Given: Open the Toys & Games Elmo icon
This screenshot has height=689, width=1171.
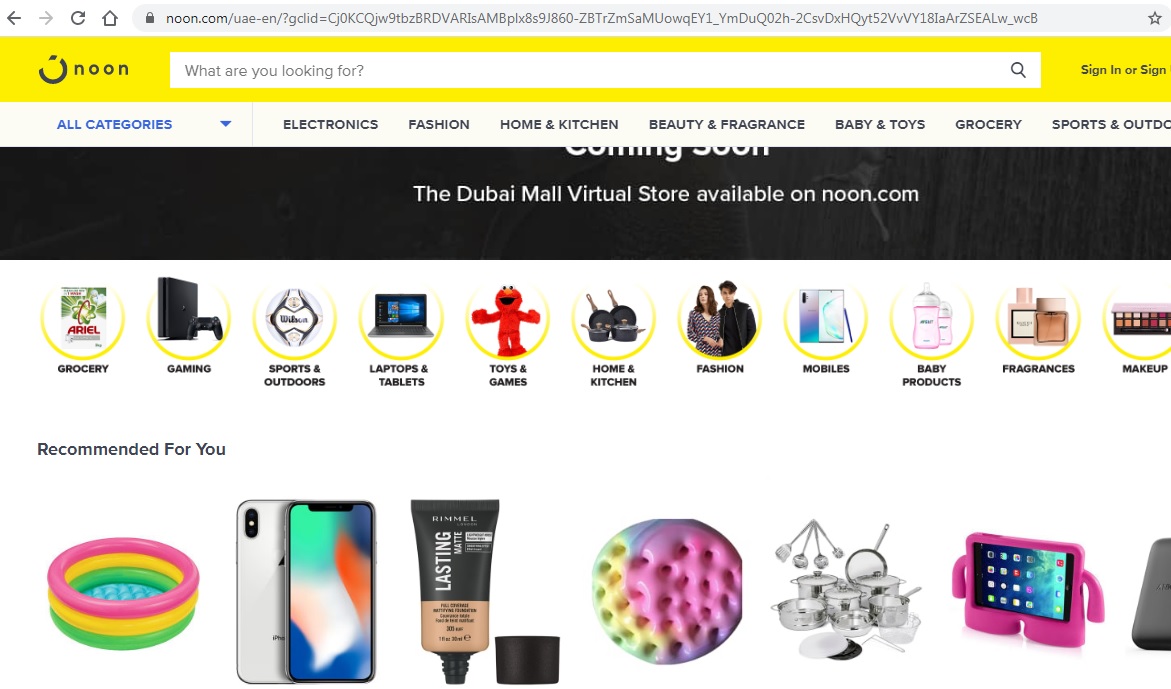Looking at the screenshot, I should click(x=508, y=319).
